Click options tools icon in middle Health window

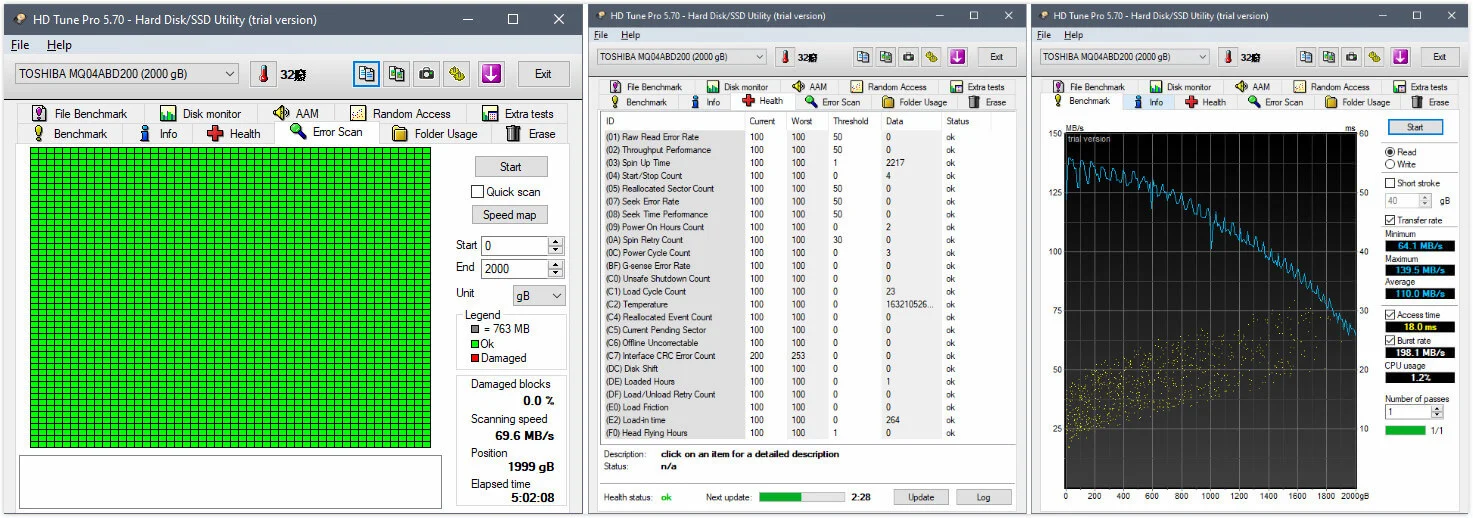pyautogui.click(x=932, y=57)
